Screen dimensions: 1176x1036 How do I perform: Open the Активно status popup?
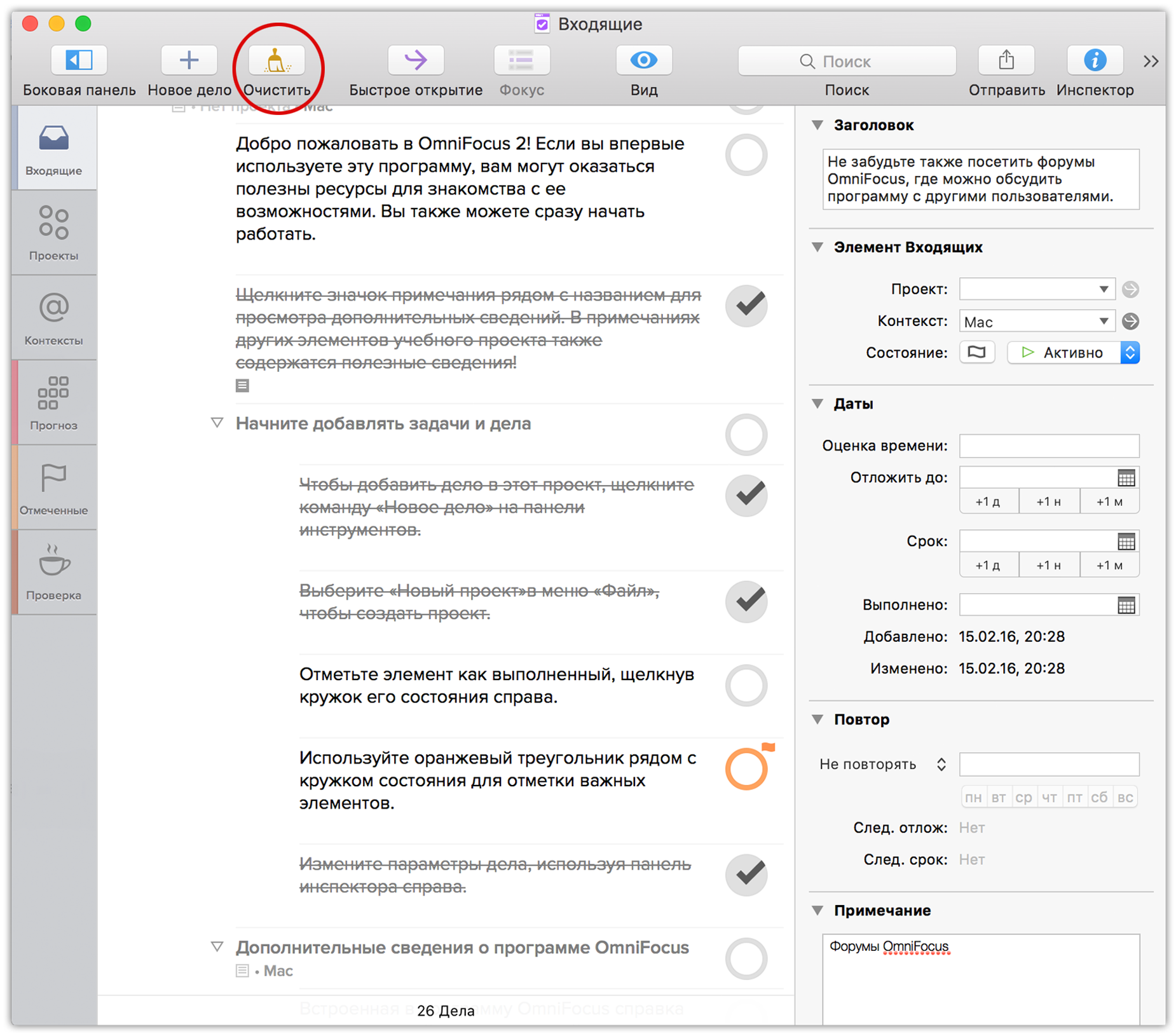click(1073, 353)
